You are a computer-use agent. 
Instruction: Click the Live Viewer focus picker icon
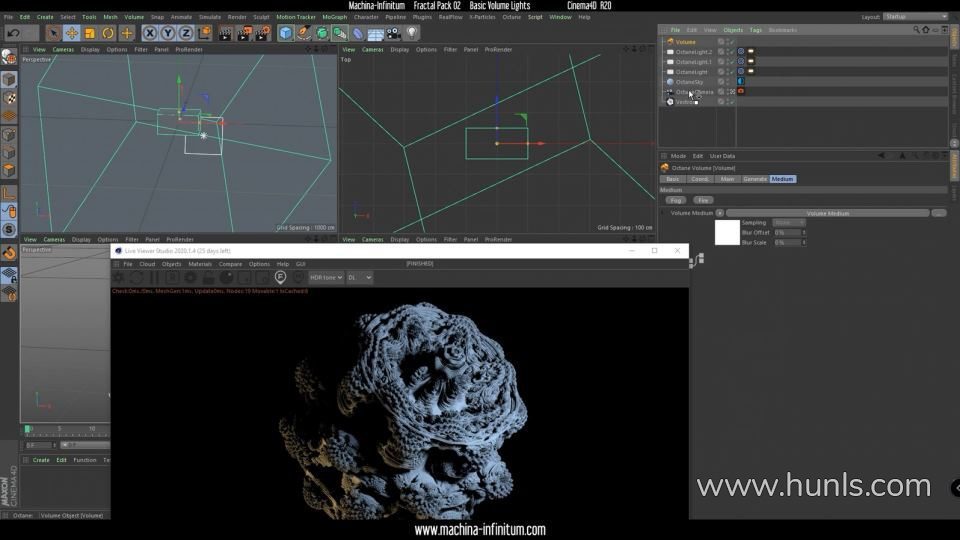281,277
